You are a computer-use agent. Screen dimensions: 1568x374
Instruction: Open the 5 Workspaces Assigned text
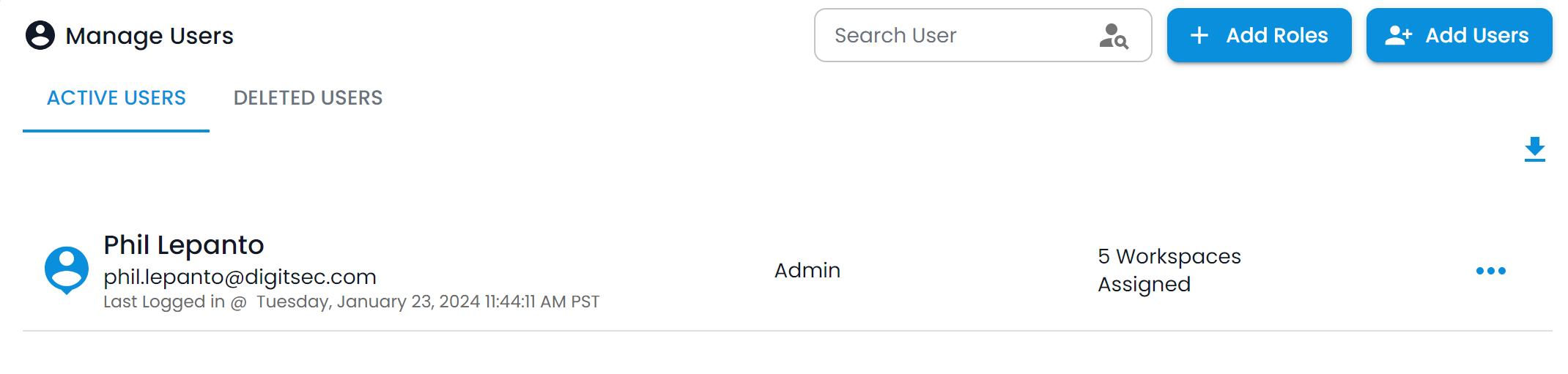click(1169, 270)
